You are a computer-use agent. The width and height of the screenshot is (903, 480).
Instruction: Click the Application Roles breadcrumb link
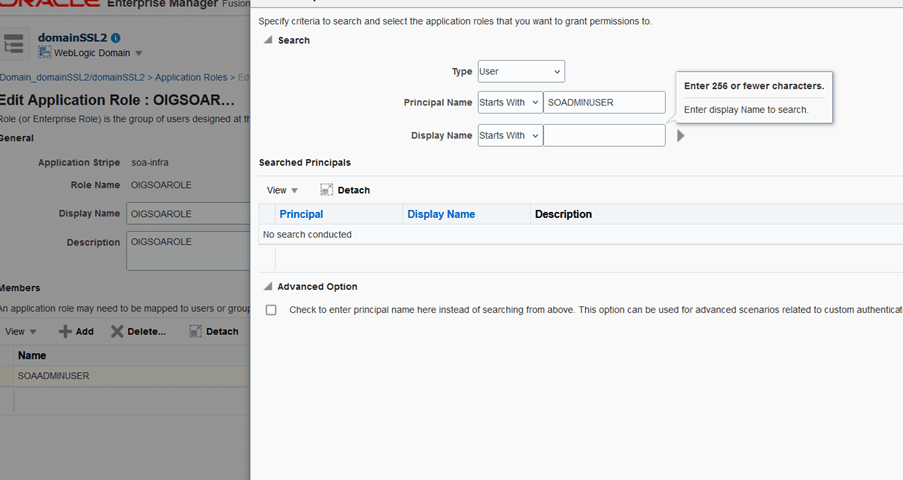[x=191, y=77]
